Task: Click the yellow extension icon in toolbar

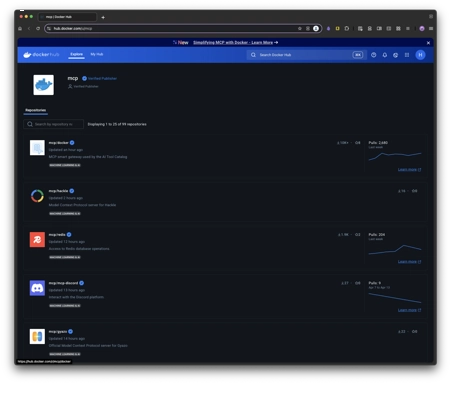Action: point(337,29)
